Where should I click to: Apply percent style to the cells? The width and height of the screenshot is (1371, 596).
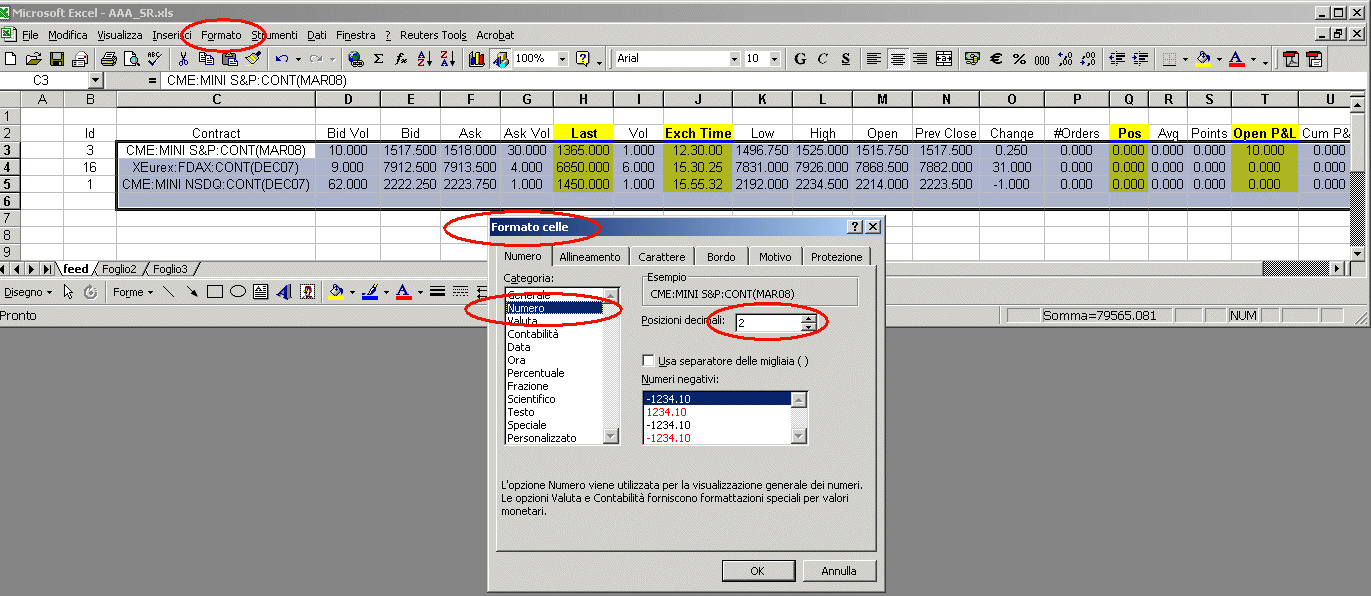1019,59
